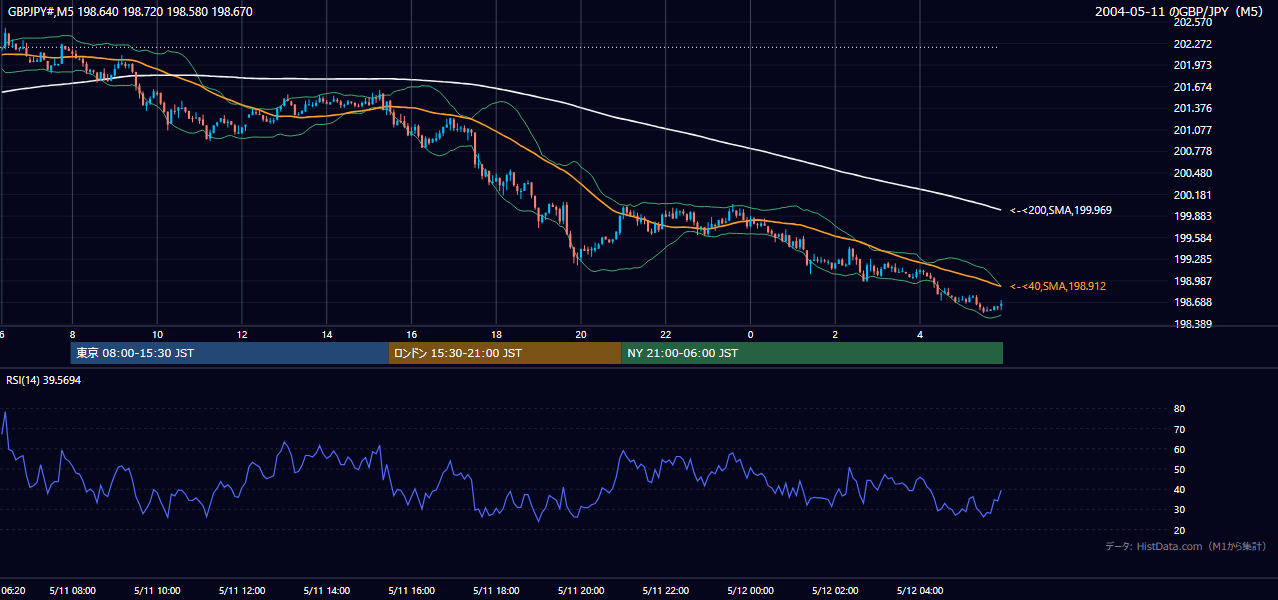This screenshot has width=1278, height=600.
Task: Click price axis value 202.272
Action: (x=1192, y=44)
